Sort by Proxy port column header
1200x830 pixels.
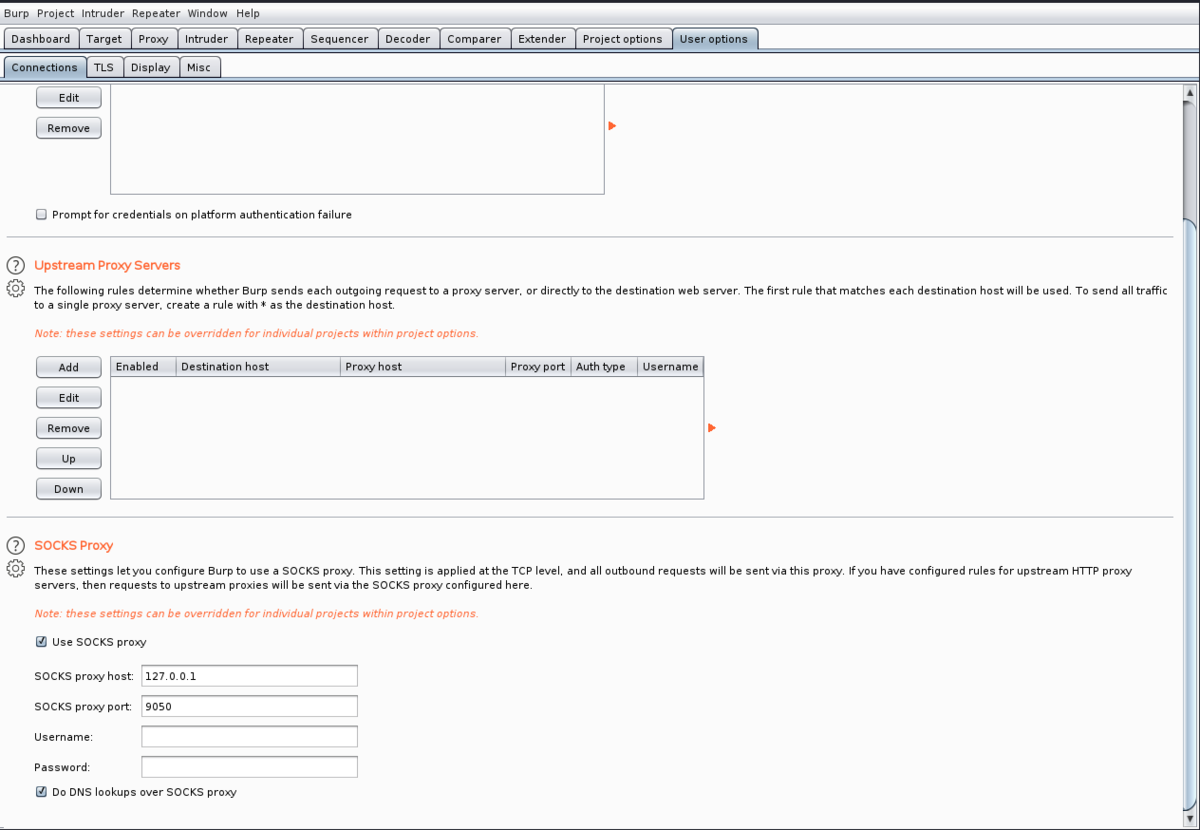point(538,367)
